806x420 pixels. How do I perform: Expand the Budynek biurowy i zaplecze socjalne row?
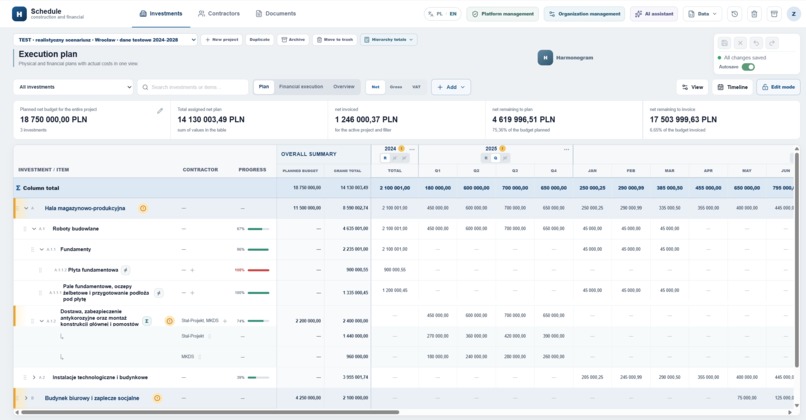point(26,398)
